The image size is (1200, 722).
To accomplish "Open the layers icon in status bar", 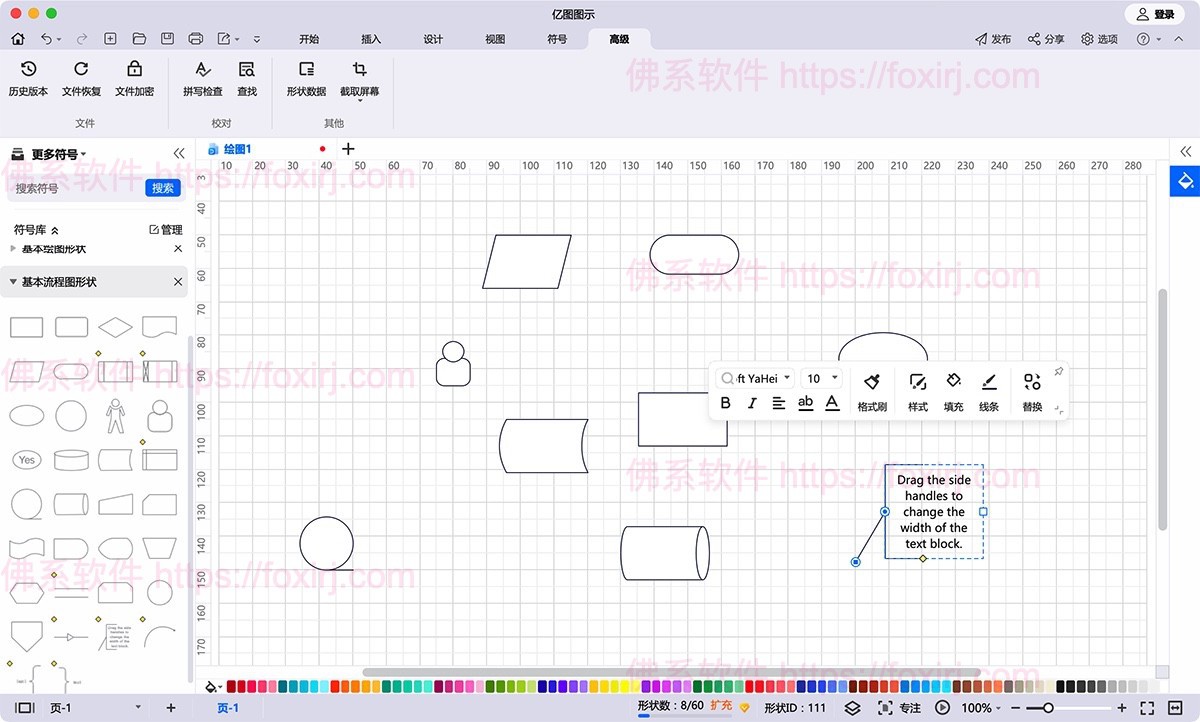I will click(x=852, y=708).
